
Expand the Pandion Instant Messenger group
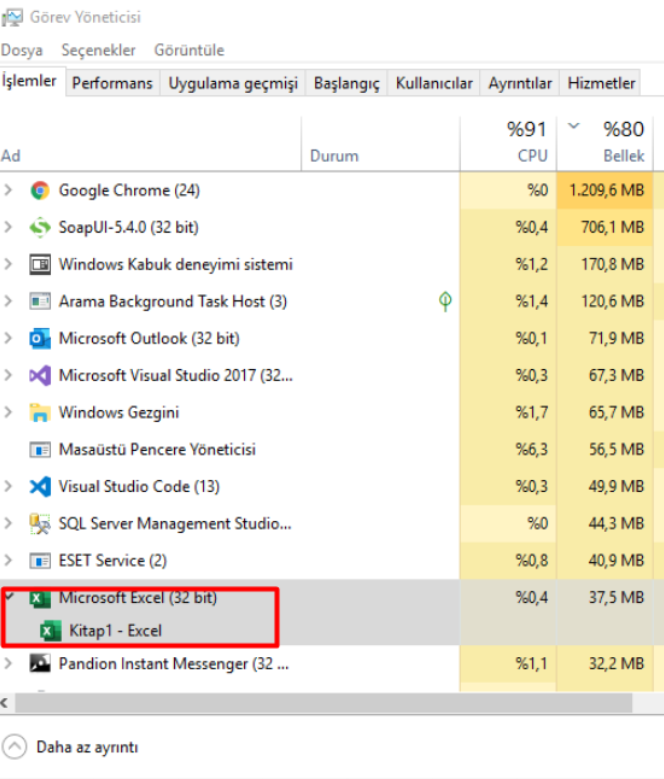(8, 663)
